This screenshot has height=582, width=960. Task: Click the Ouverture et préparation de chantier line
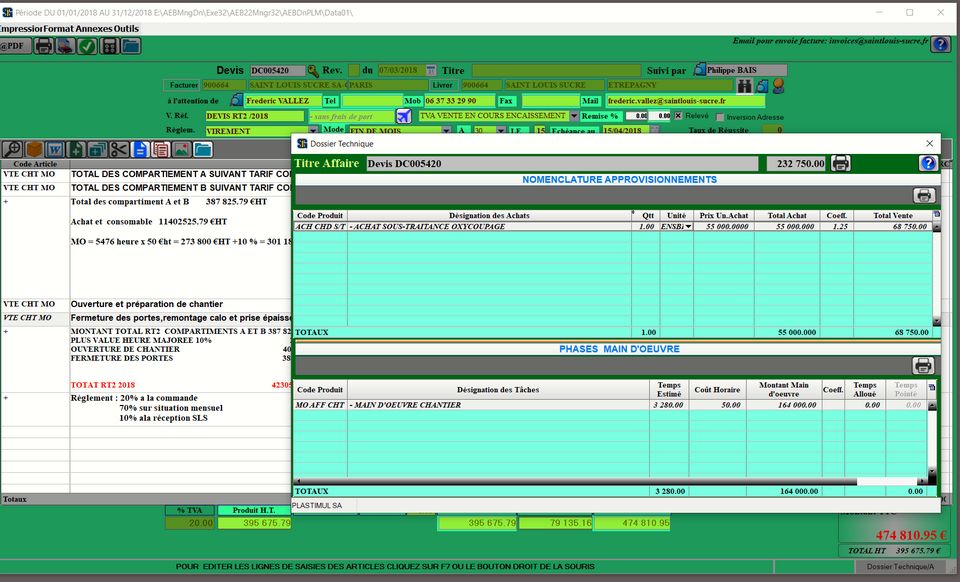click(146, 304)
